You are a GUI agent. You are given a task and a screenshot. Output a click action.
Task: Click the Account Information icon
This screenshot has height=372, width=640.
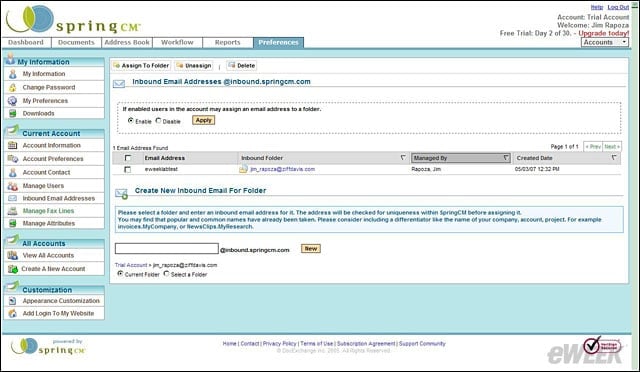pyautogui.click(x=13, y=145)
